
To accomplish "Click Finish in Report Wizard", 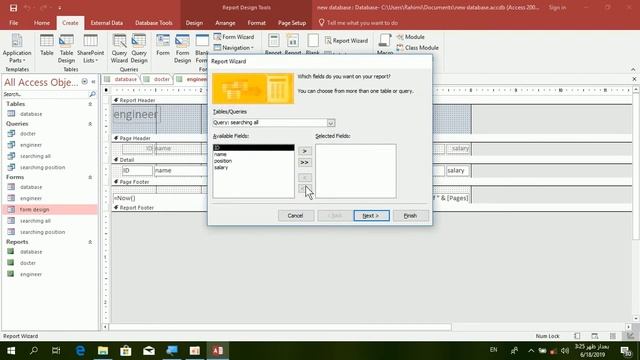I will point(411,216).
